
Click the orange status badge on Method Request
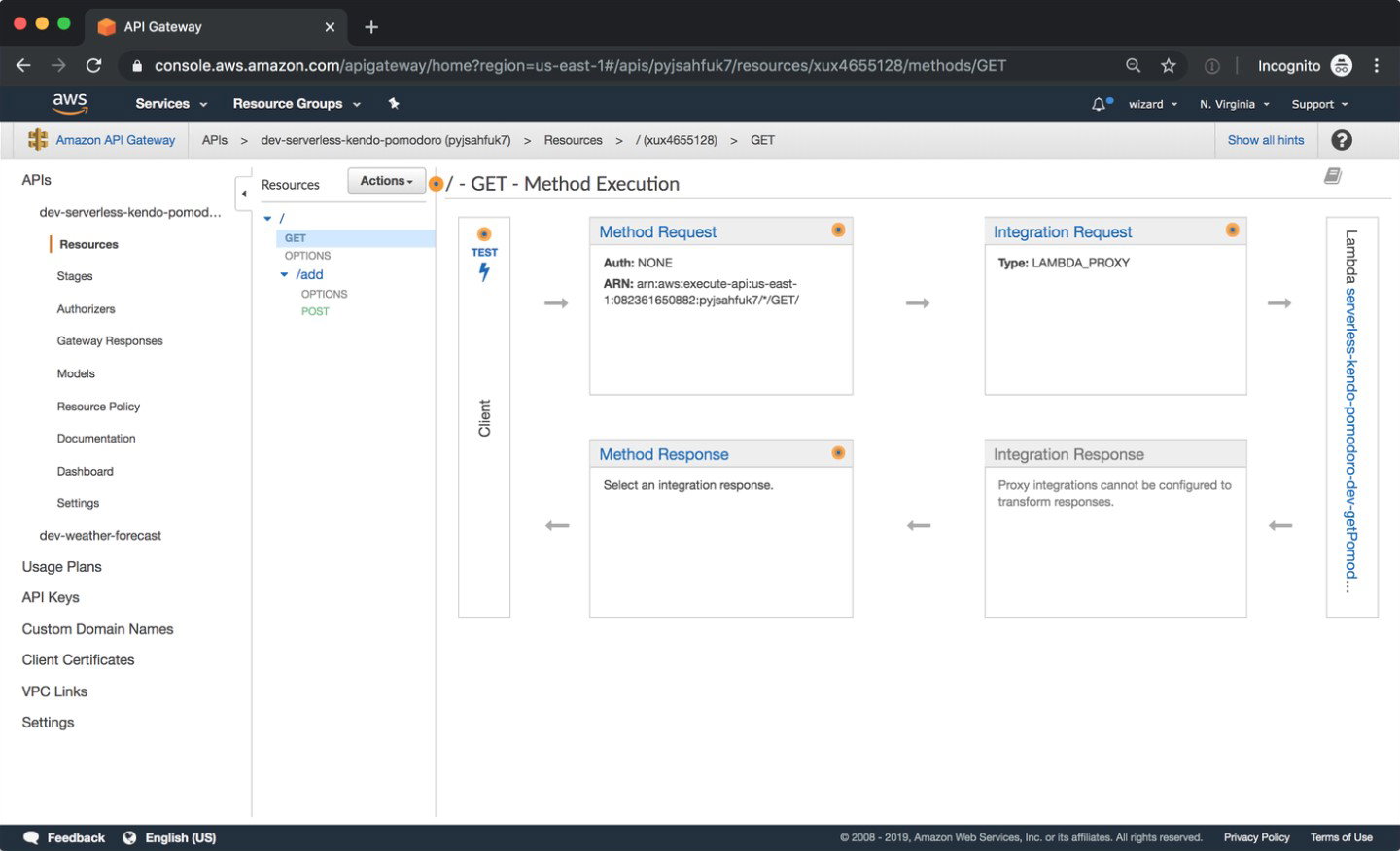[838, 230]
